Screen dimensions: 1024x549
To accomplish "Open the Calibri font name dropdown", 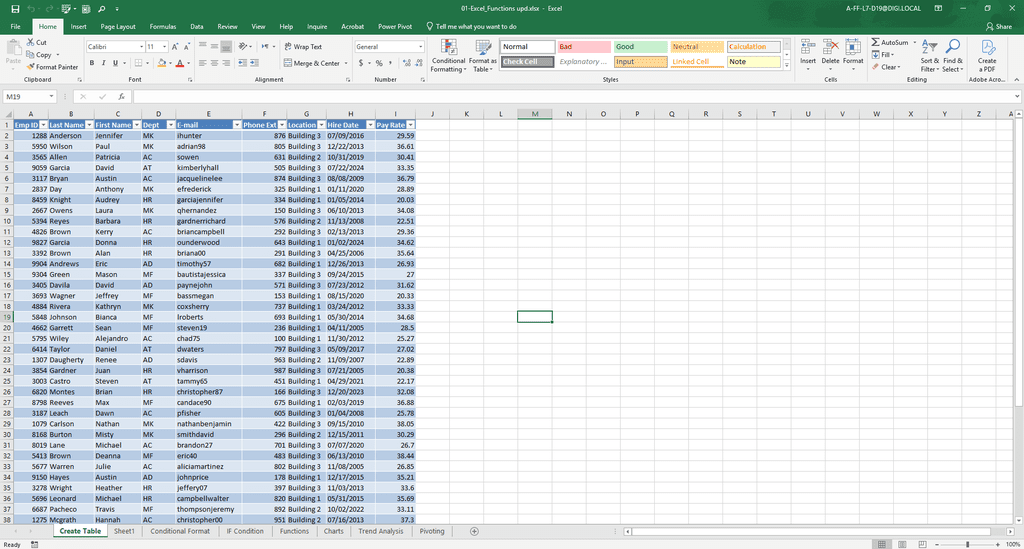I will [141, 47].
